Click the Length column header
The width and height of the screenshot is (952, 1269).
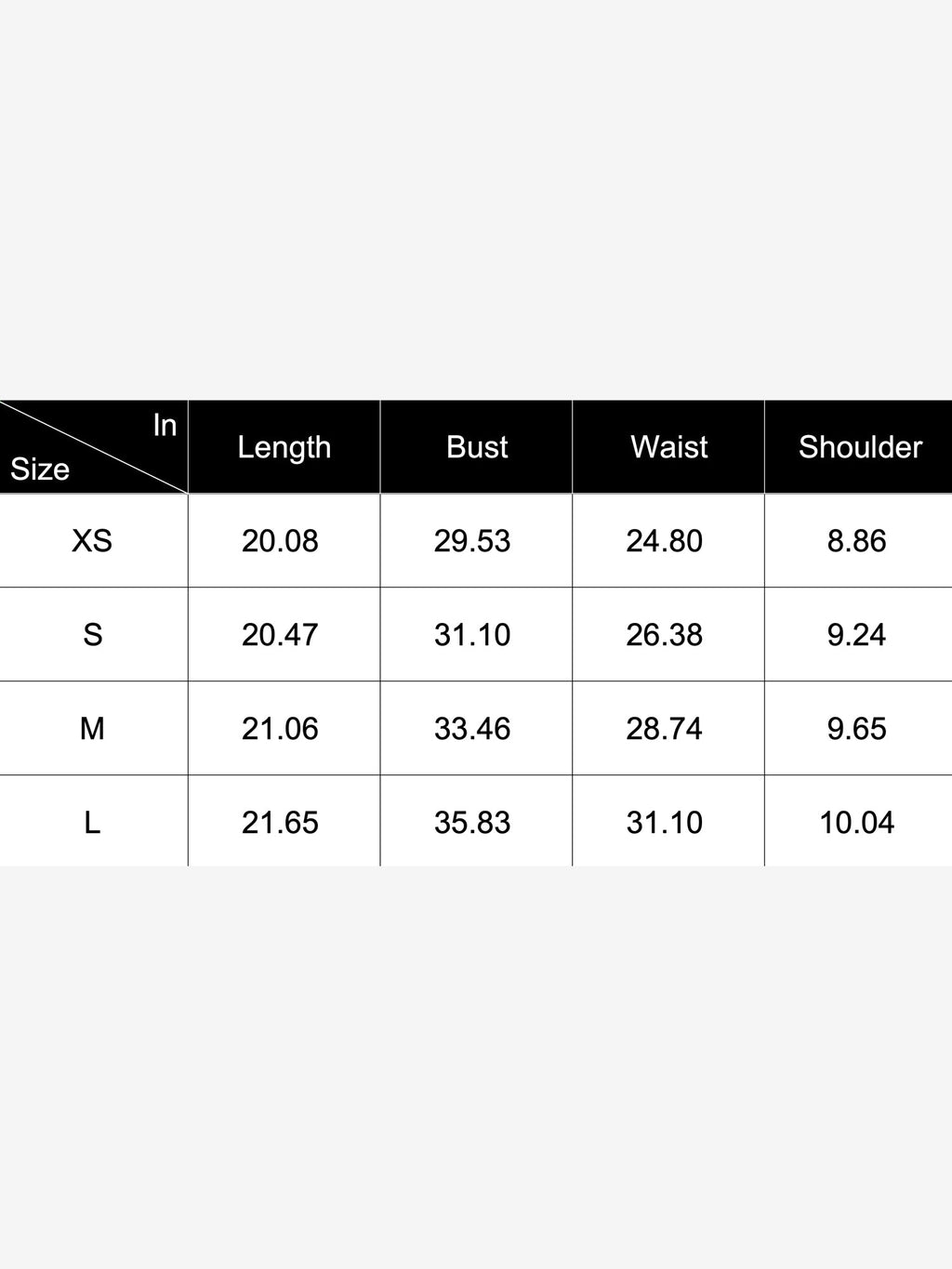[284, 447]
